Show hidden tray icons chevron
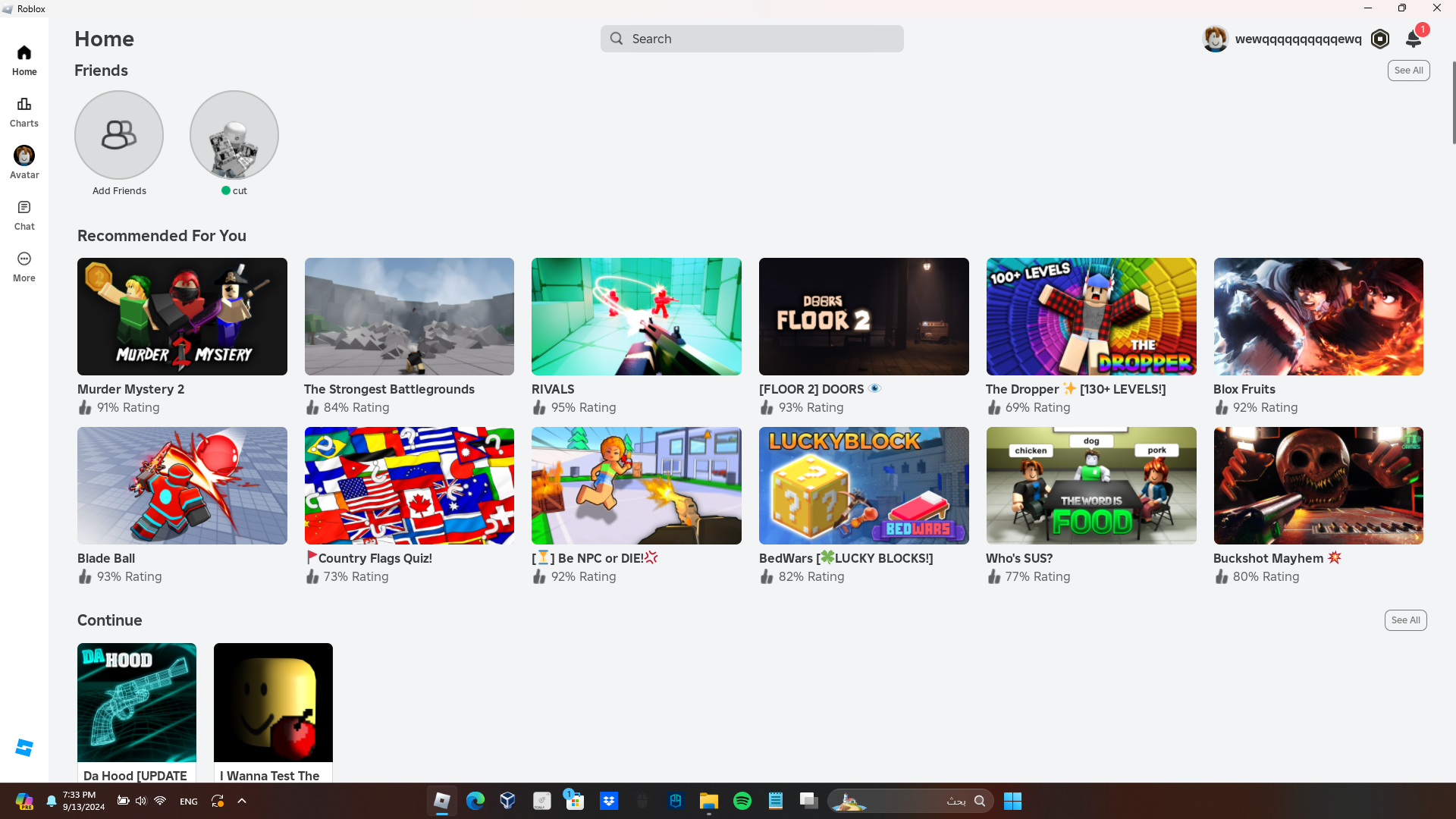Screen dimensions: 1456x819 [x=242, y=801]
